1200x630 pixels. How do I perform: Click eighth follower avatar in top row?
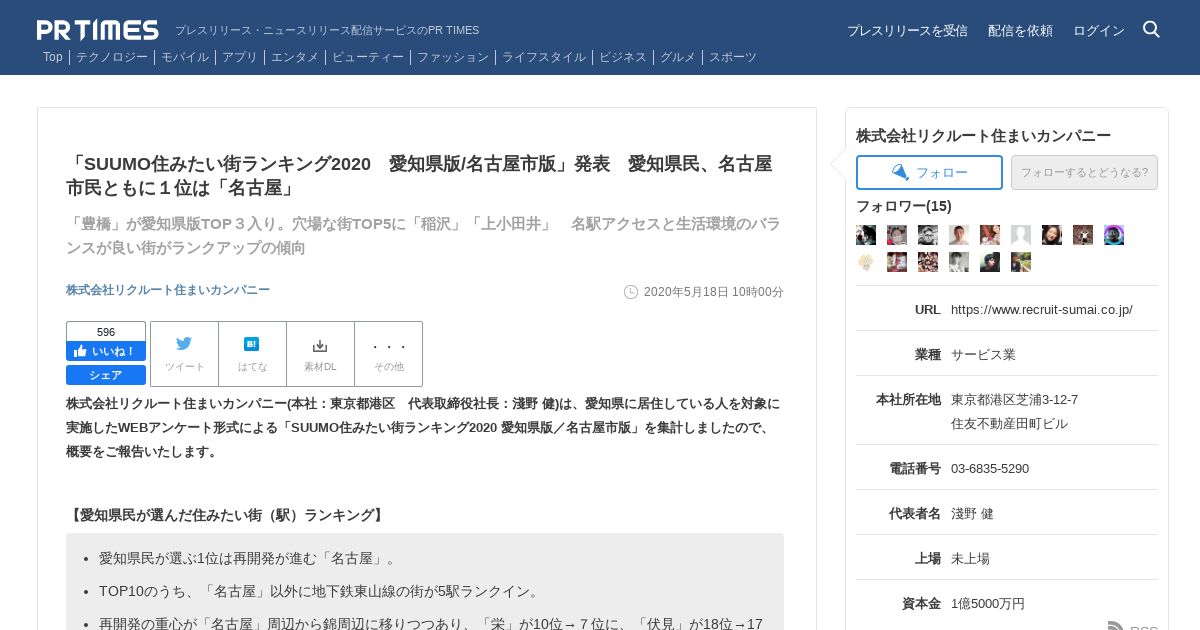(1083, 235)
